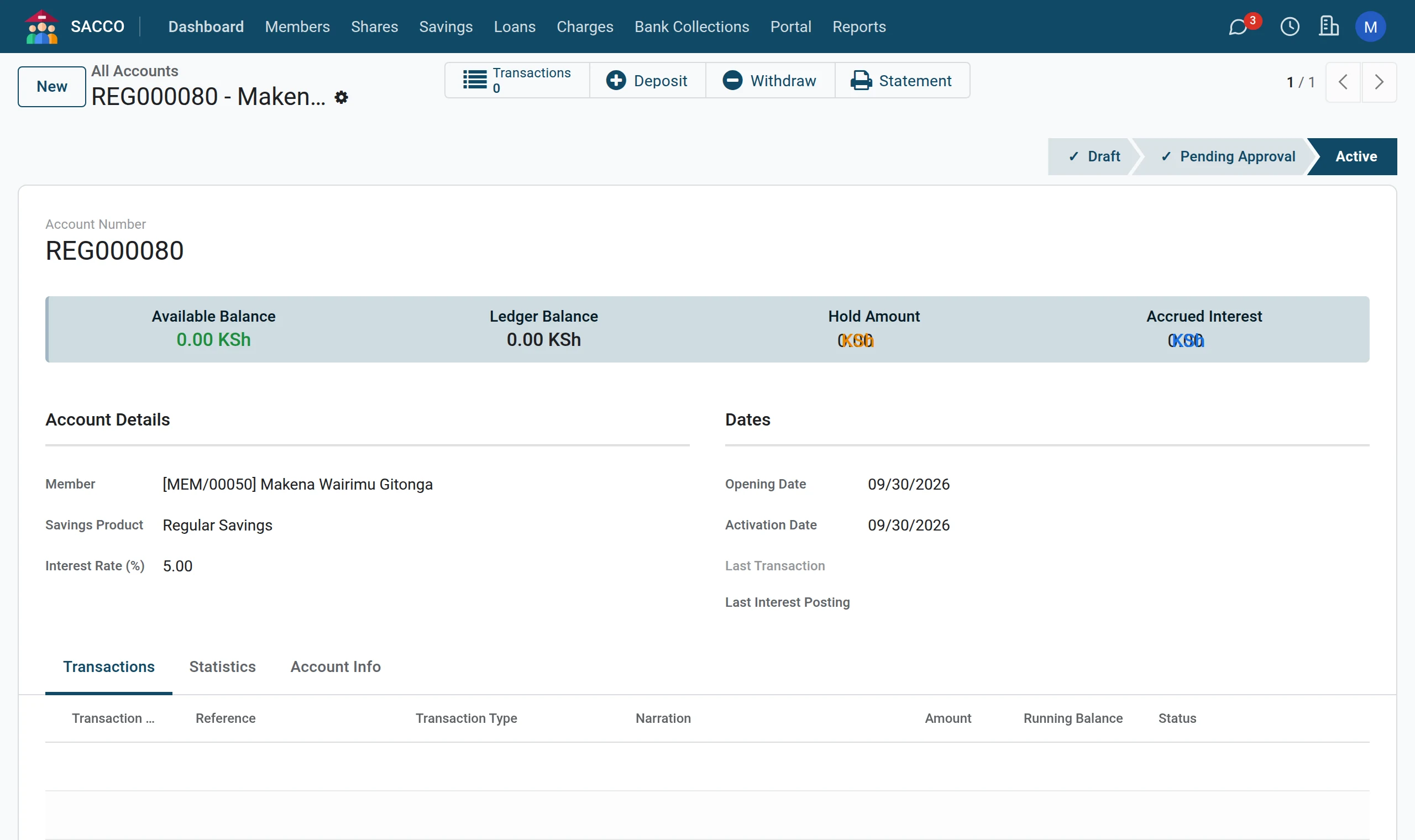
Task: Open the All Accounts breadcrumb
Action: [x=135, y=71]
